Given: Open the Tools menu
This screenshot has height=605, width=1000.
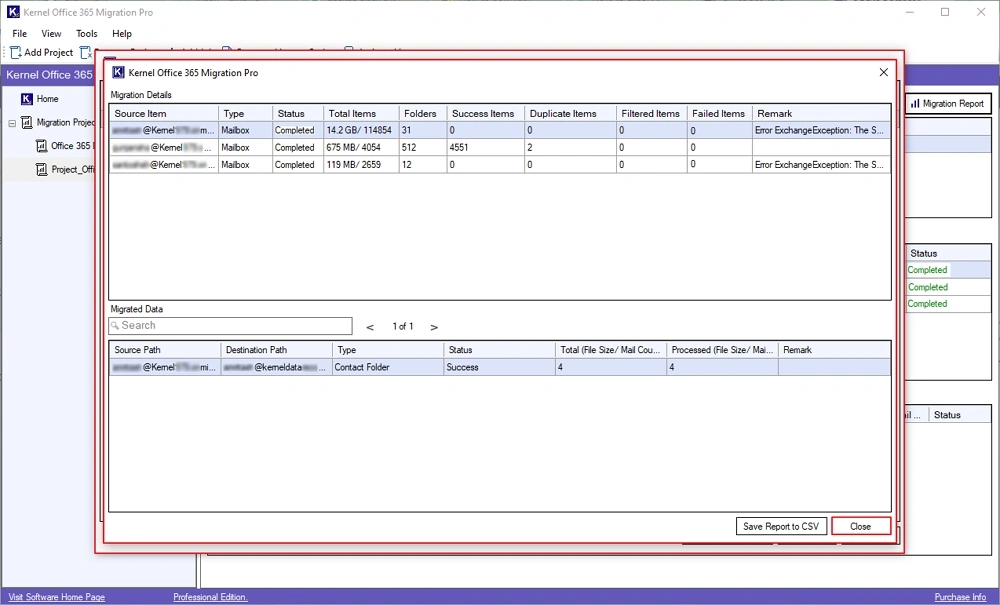Looking at the screenshot, I should pyautogui.click(x=87, y=34).
